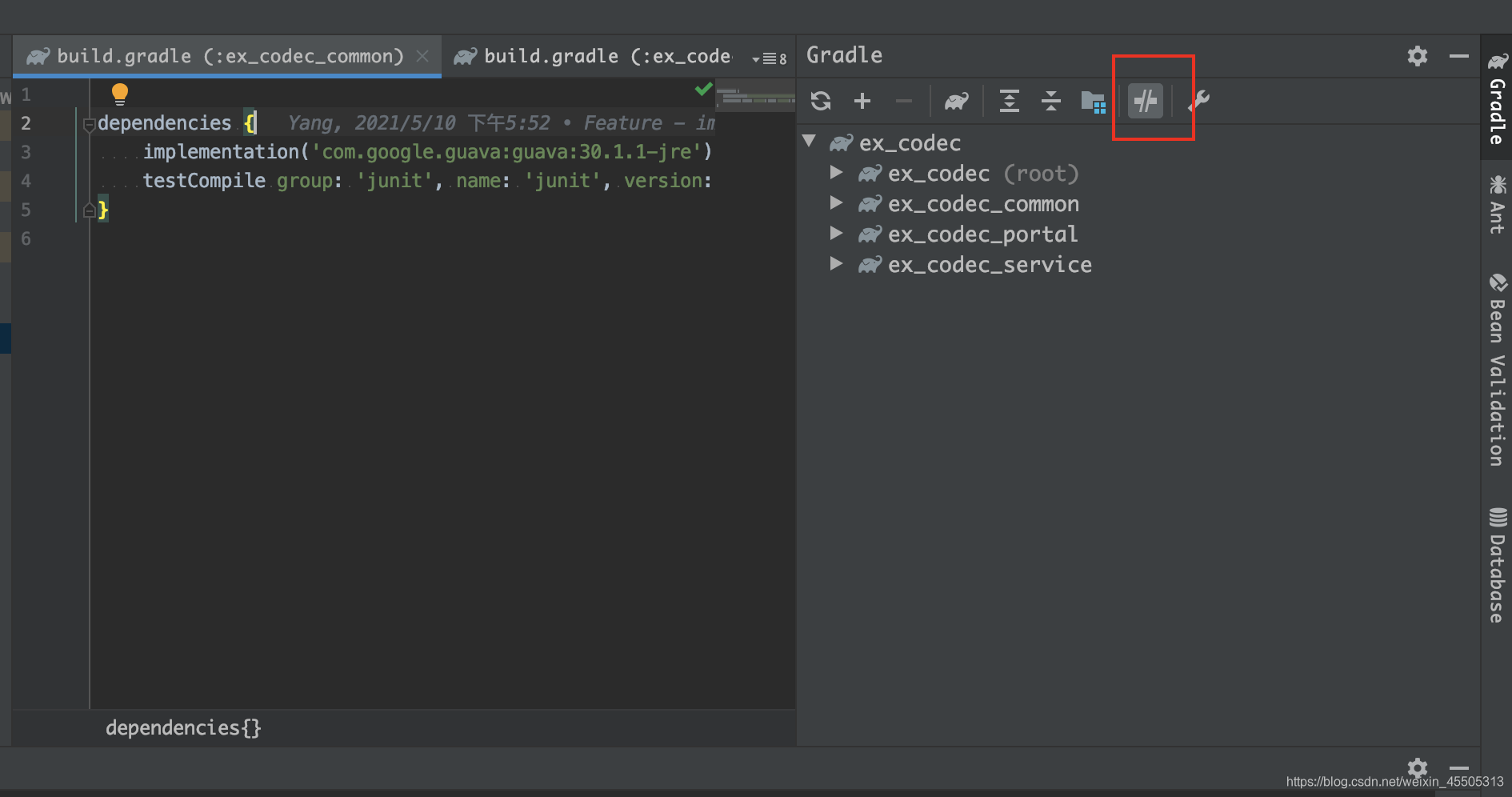Open the Gradle side tool tab

(1497, 98)
